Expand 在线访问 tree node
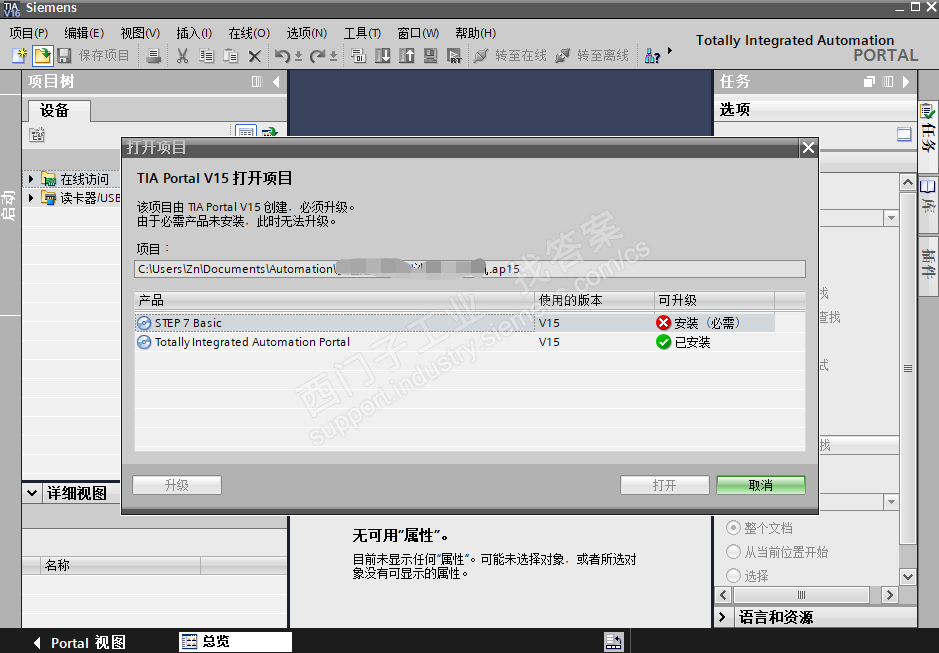939x653 pixels. (x=31, y=179)
